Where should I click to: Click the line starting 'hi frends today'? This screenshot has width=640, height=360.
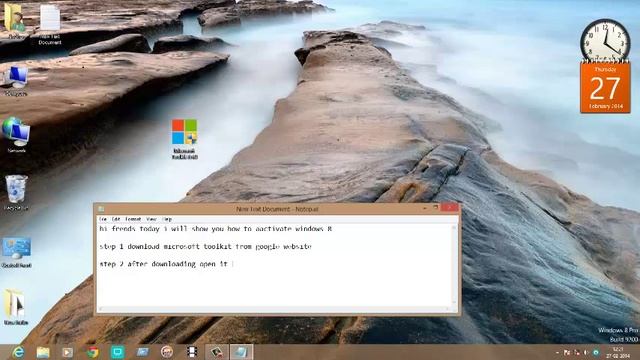[216, 229]
